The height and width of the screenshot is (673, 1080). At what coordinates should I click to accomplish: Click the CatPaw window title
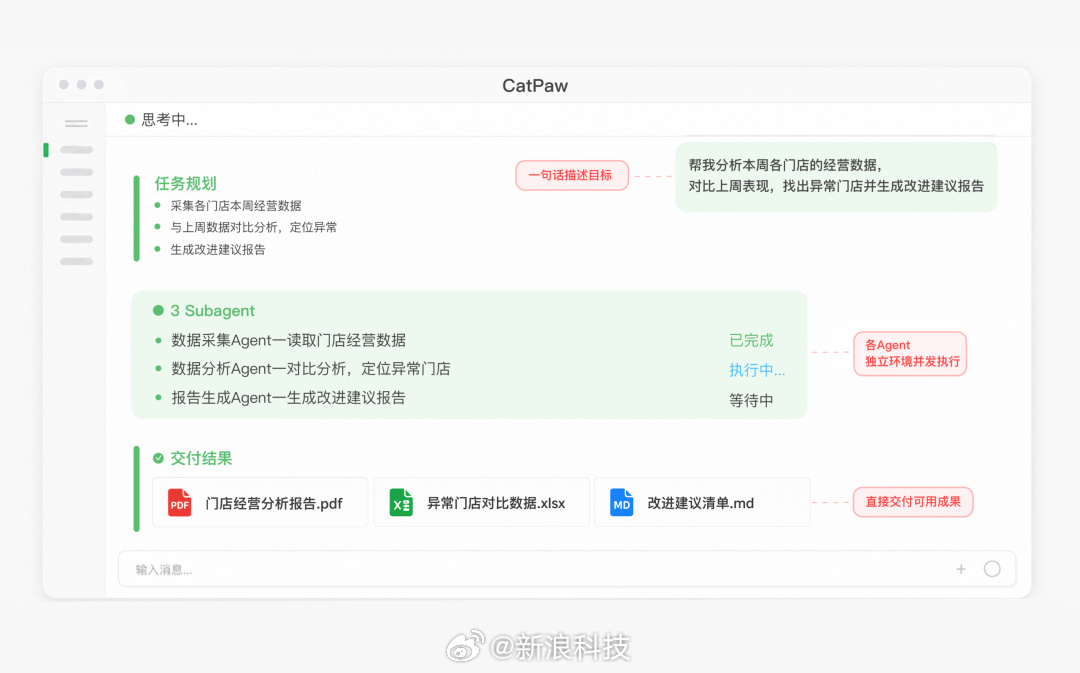click(x=535, y=85)
